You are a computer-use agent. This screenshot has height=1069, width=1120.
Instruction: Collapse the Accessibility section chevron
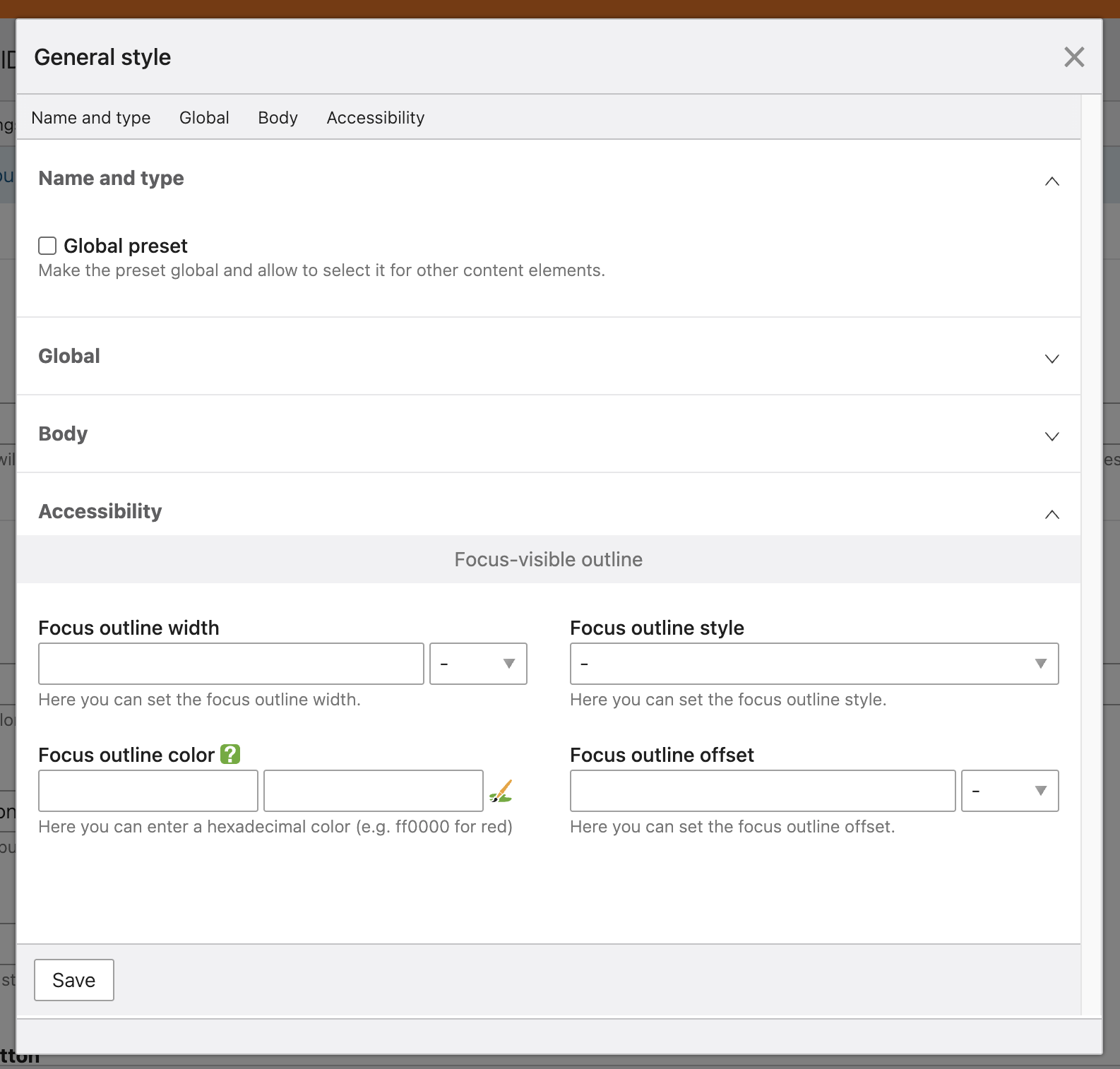pyautogui.click(x=1052, y=514)
